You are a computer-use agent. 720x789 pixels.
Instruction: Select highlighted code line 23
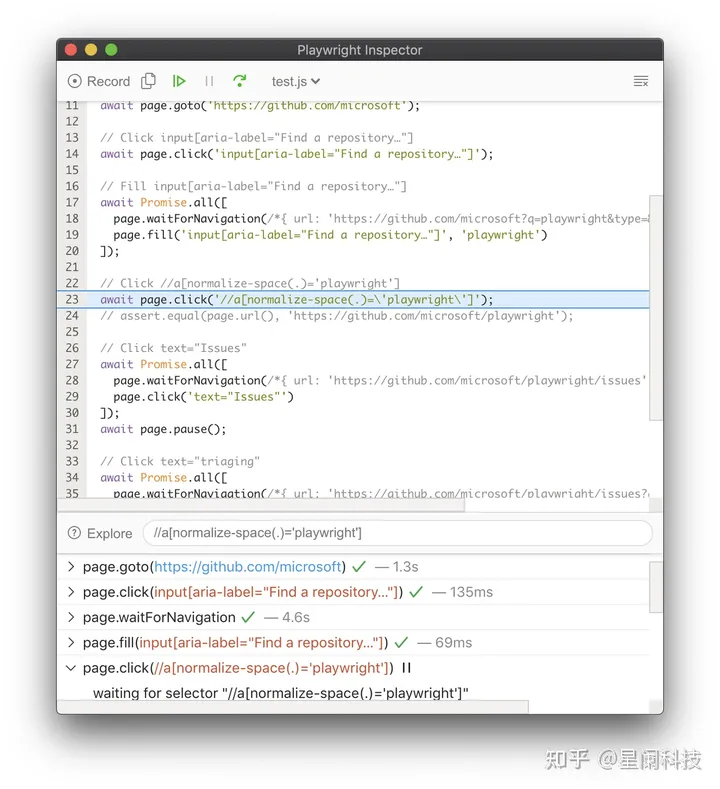pyautogui.click(x=353, y=299)
